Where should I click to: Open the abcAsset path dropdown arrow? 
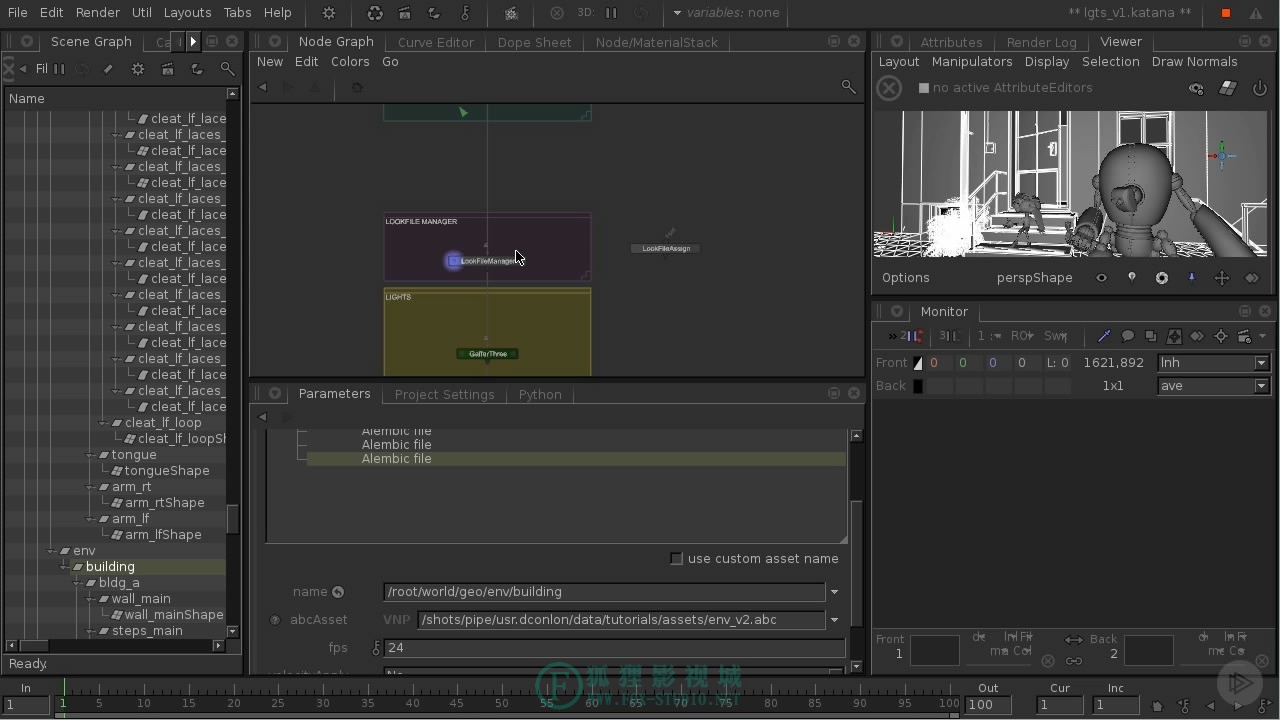tap(834, 620)
